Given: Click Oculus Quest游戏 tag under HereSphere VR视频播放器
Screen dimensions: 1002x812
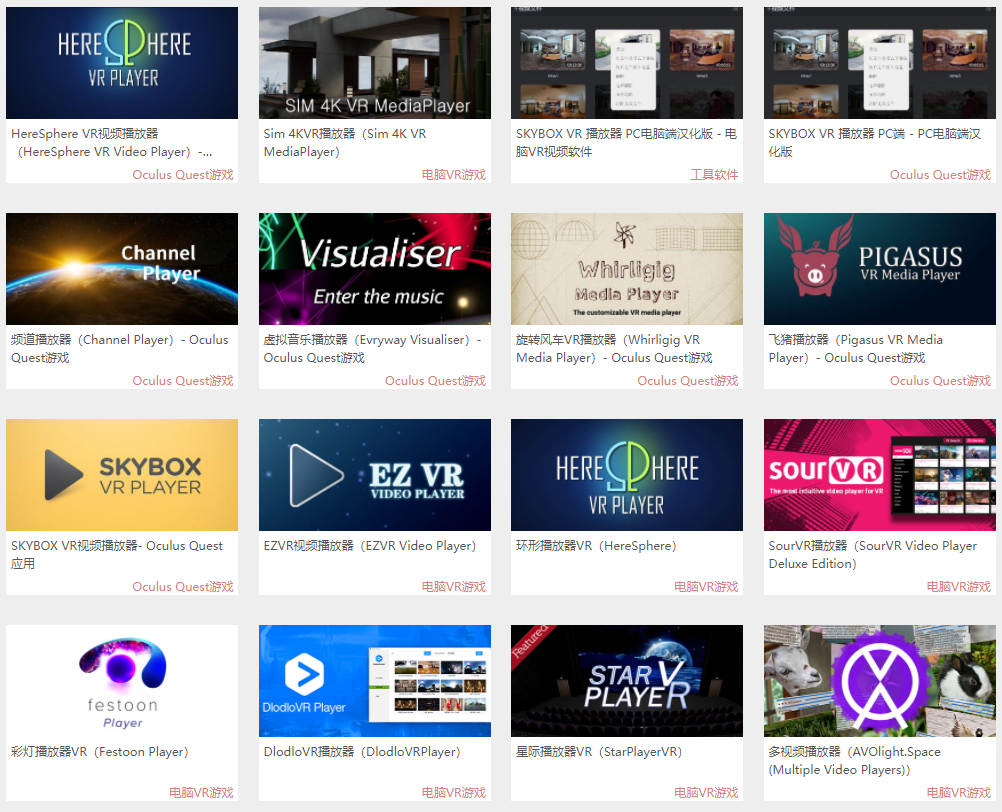Looking at the screenshot, I should [x=183, y=174].
